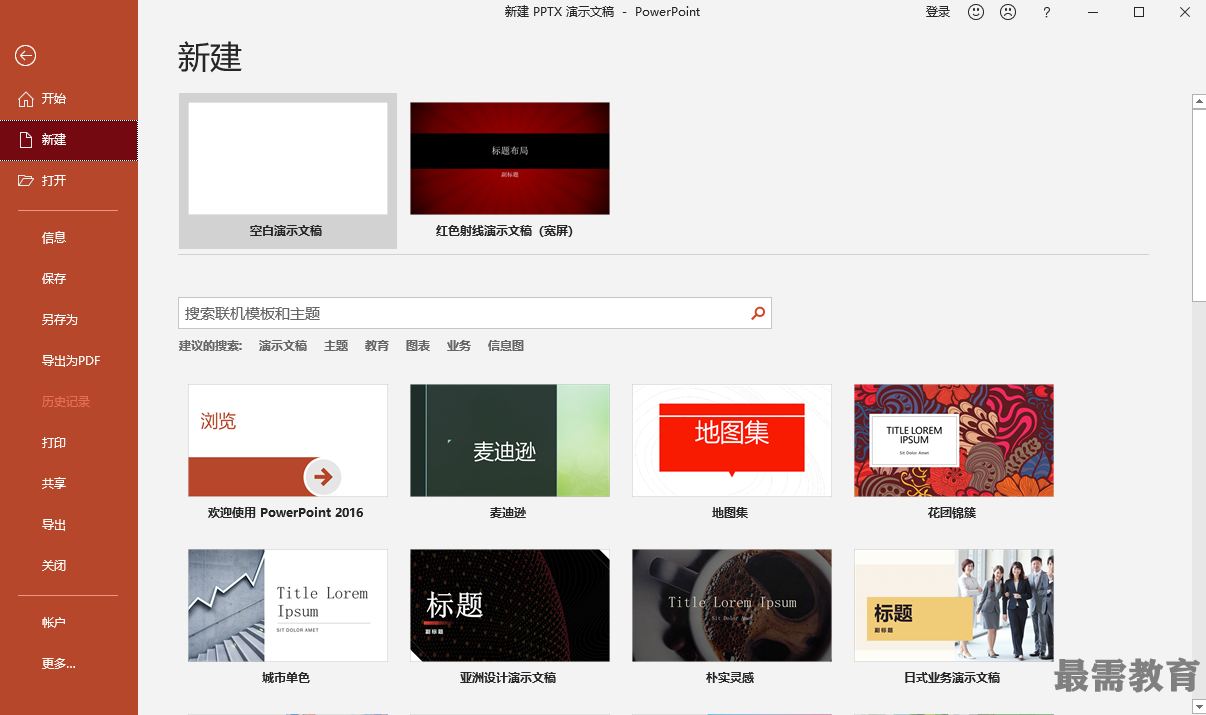Screen dimensions: 1206x715
Task: Select the 红色射线演示文稿 template
Action: click(510, 171)
